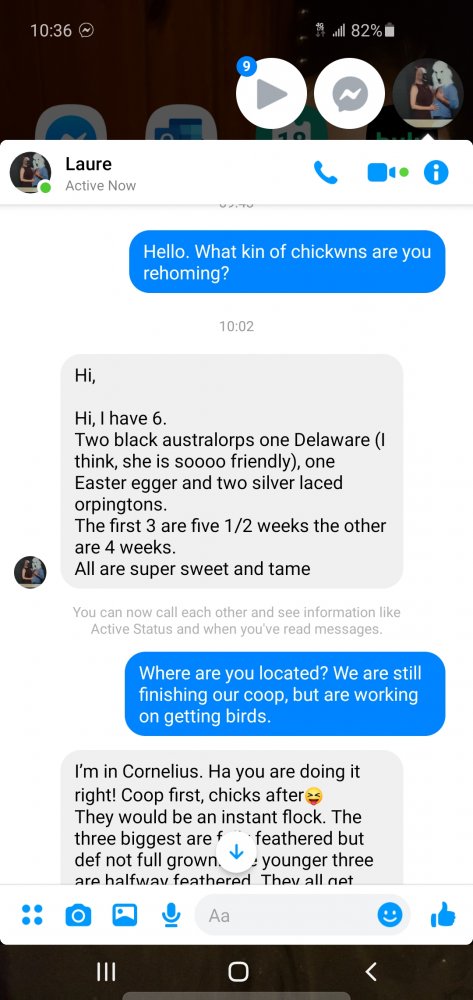Screen dimensions: 473x1000
Task: Open the Messenger chat head bubble
Action: tap(349, 94)
